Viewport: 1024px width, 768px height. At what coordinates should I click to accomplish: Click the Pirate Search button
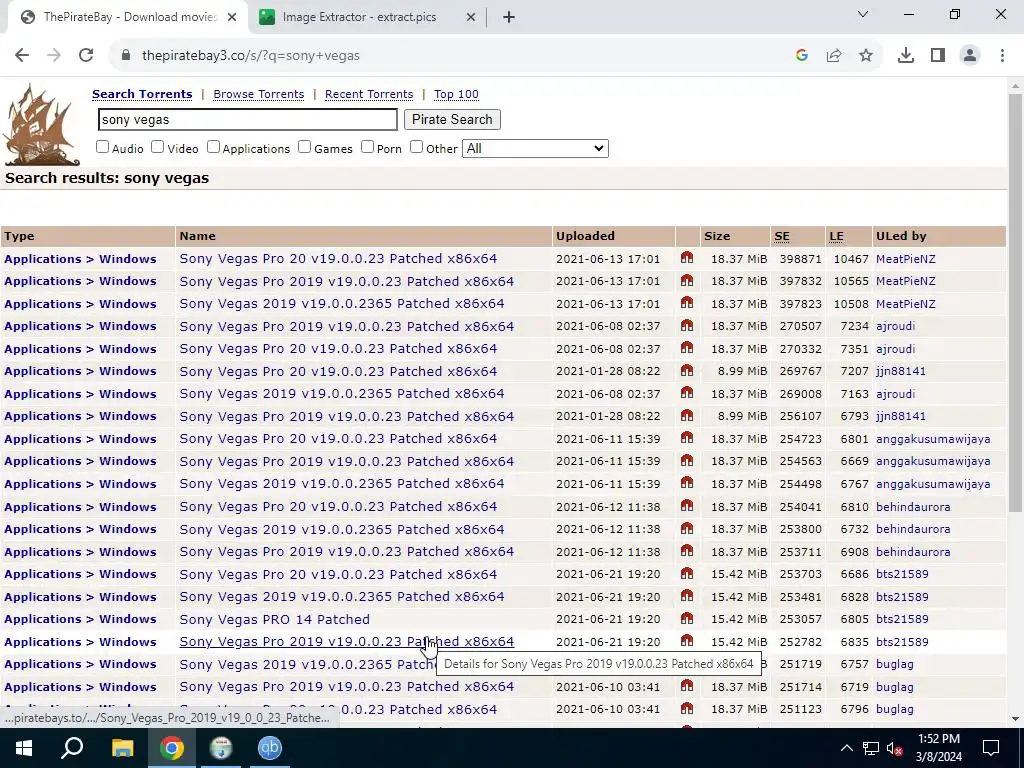(x=452, y=120)
